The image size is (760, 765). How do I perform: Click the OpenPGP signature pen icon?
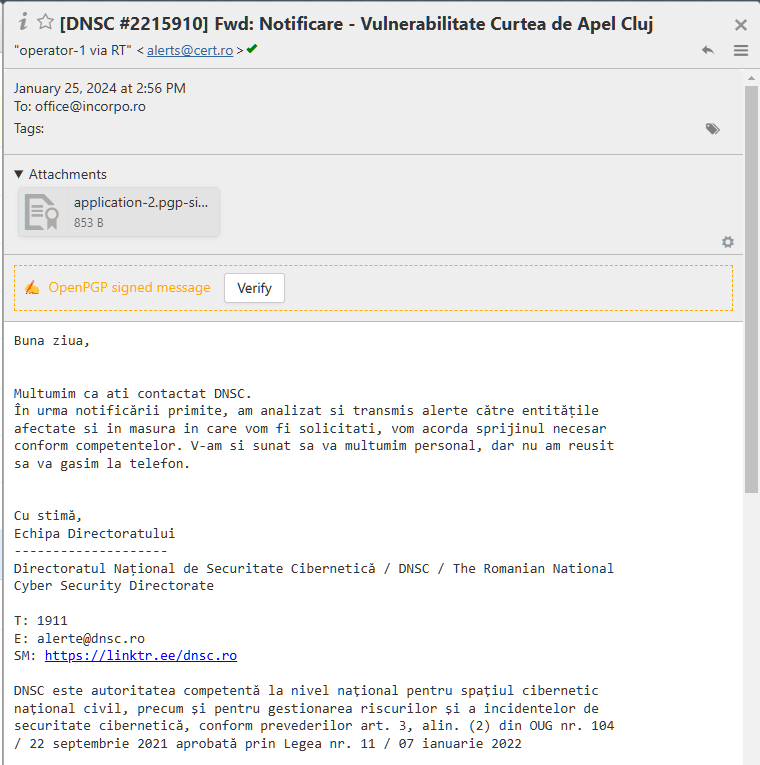(32, 288)
